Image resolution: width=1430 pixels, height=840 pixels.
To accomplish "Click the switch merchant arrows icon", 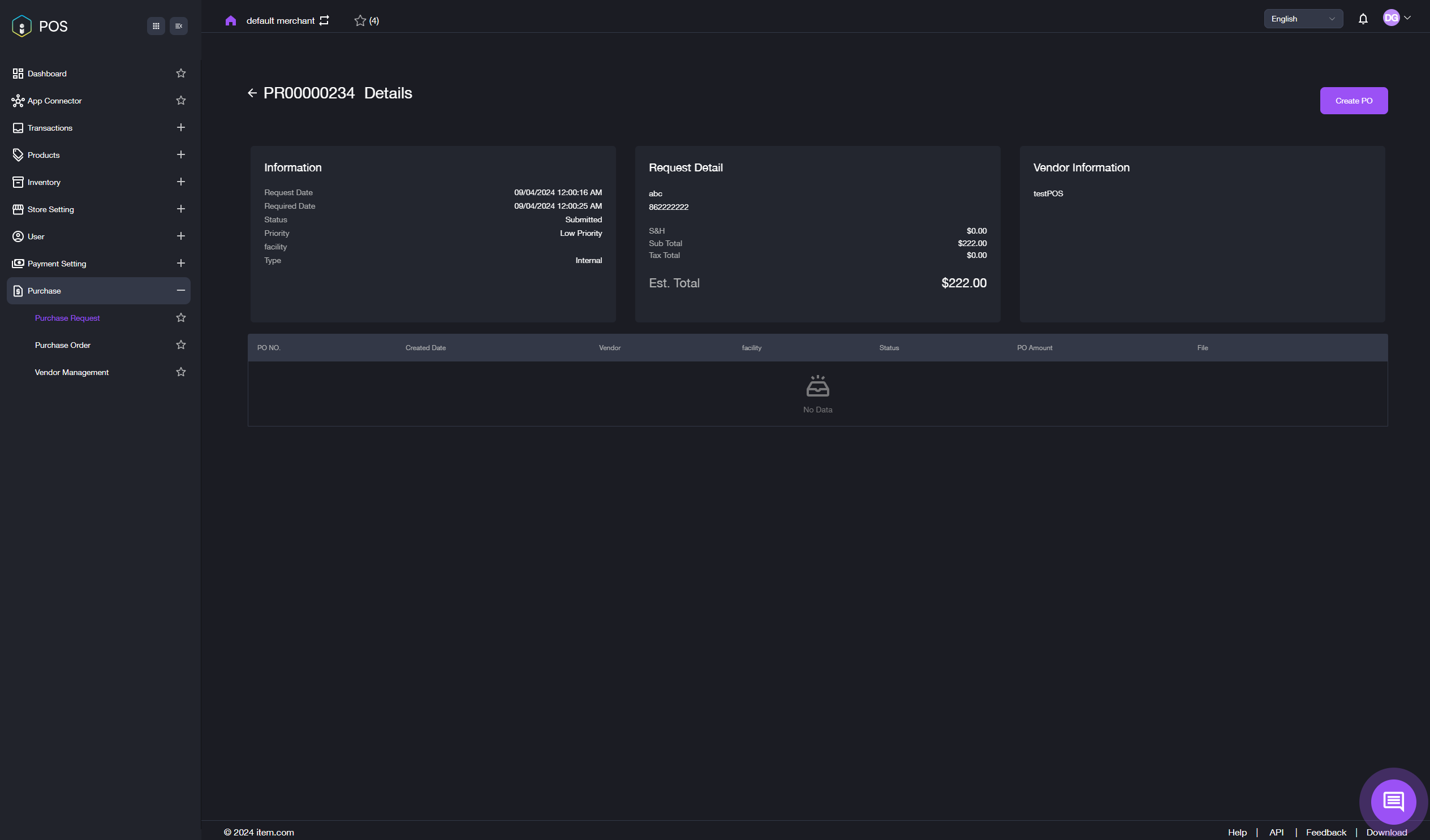I will coord(324,20).
